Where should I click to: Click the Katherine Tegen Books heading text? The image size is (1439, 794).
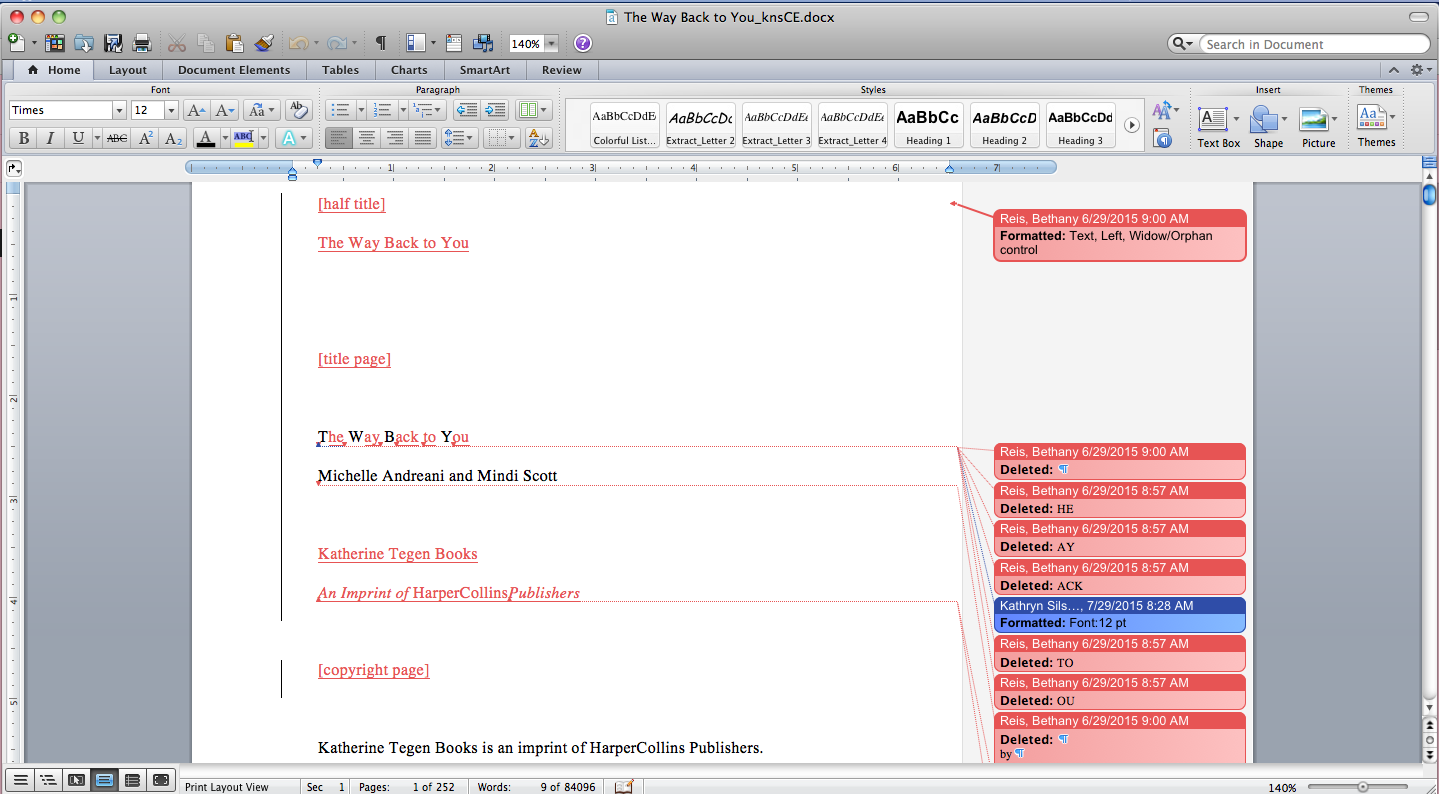coord(397,554)
